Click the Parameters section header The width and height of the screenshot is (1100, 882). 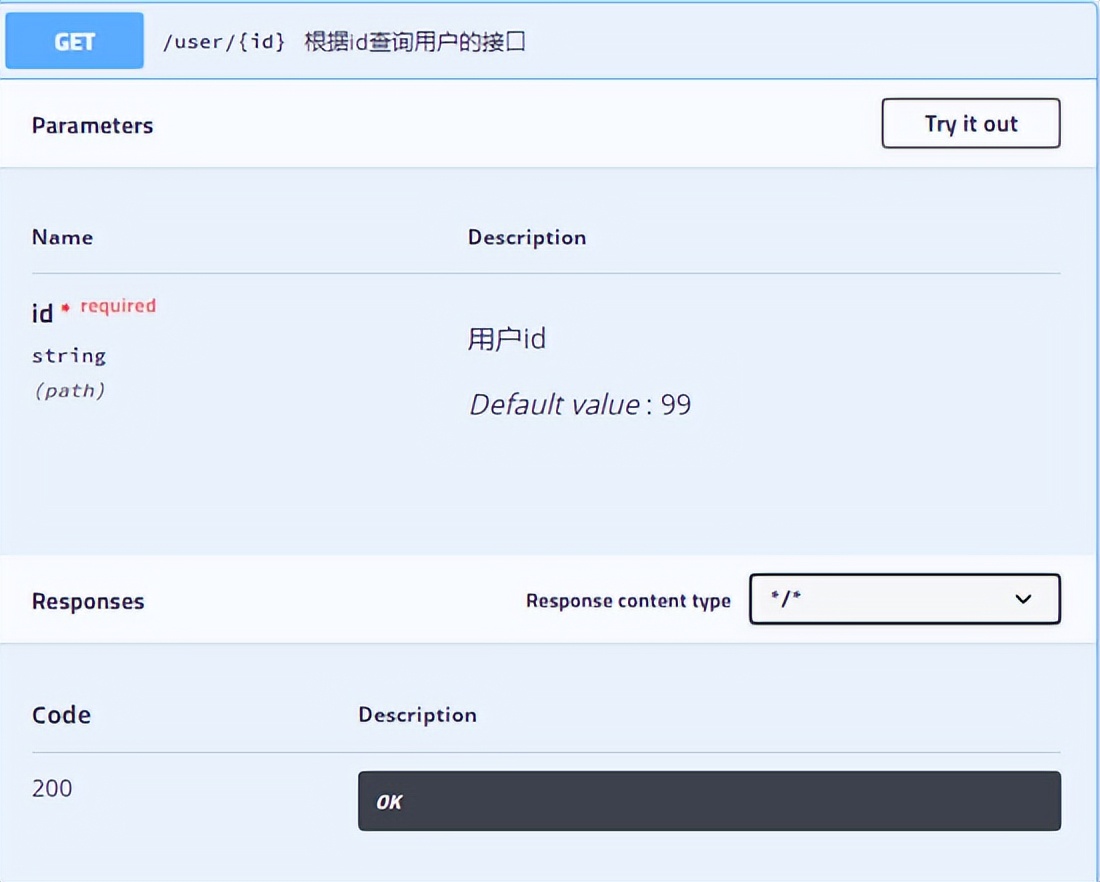point(92,124)
